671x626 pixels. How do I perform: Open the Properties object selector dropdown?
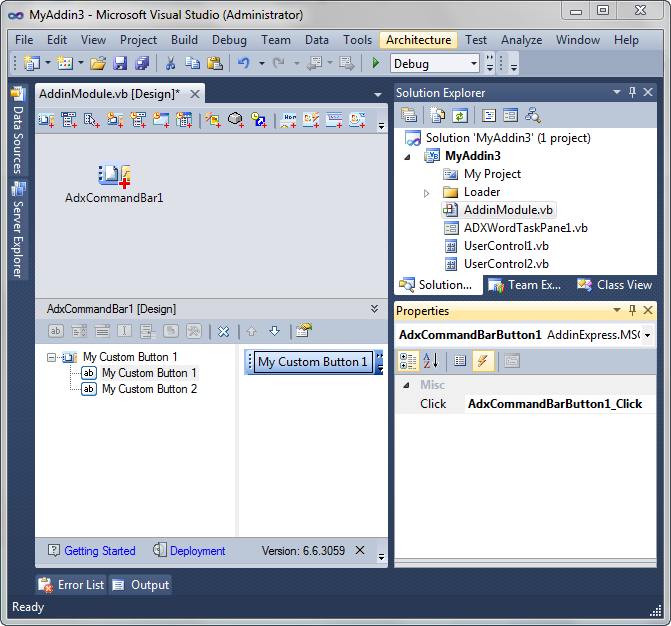[x=647, y=335]
